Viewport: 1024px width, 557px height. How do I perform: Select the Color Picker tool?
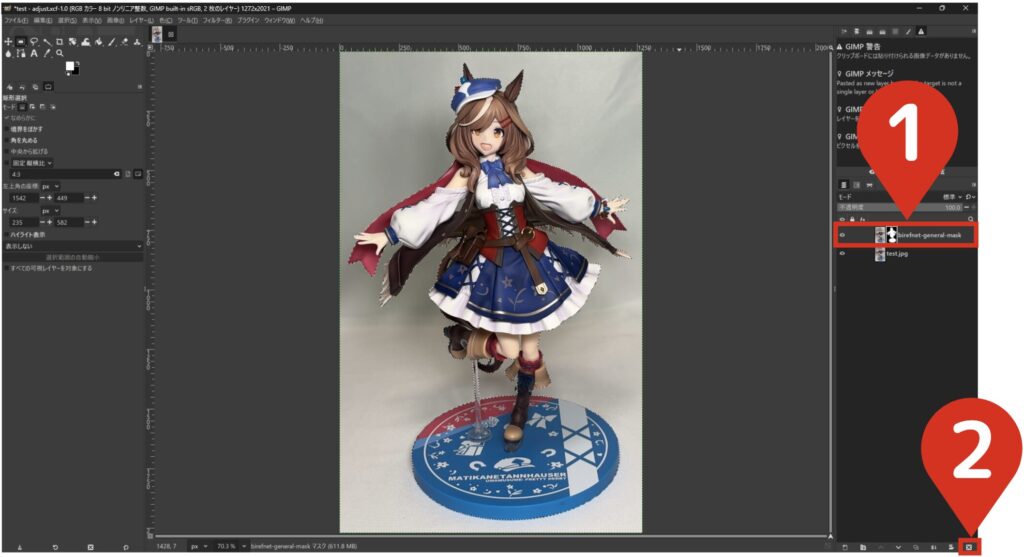point(46,53)
